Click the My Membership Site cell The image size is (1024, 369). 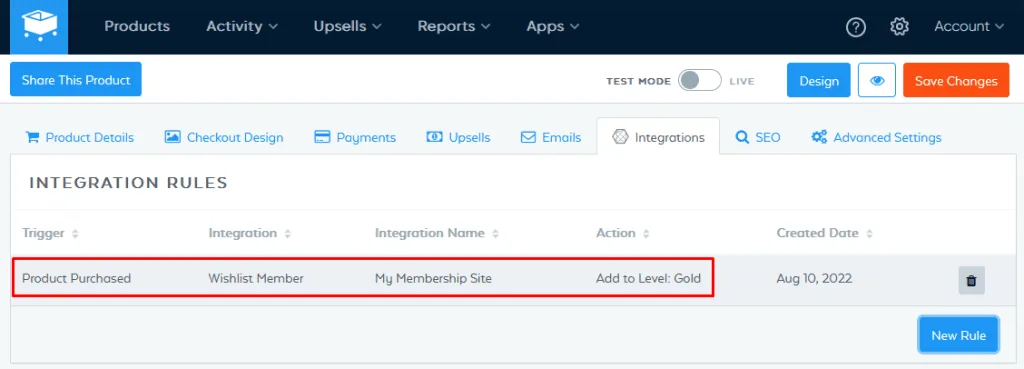click(433, 279)
